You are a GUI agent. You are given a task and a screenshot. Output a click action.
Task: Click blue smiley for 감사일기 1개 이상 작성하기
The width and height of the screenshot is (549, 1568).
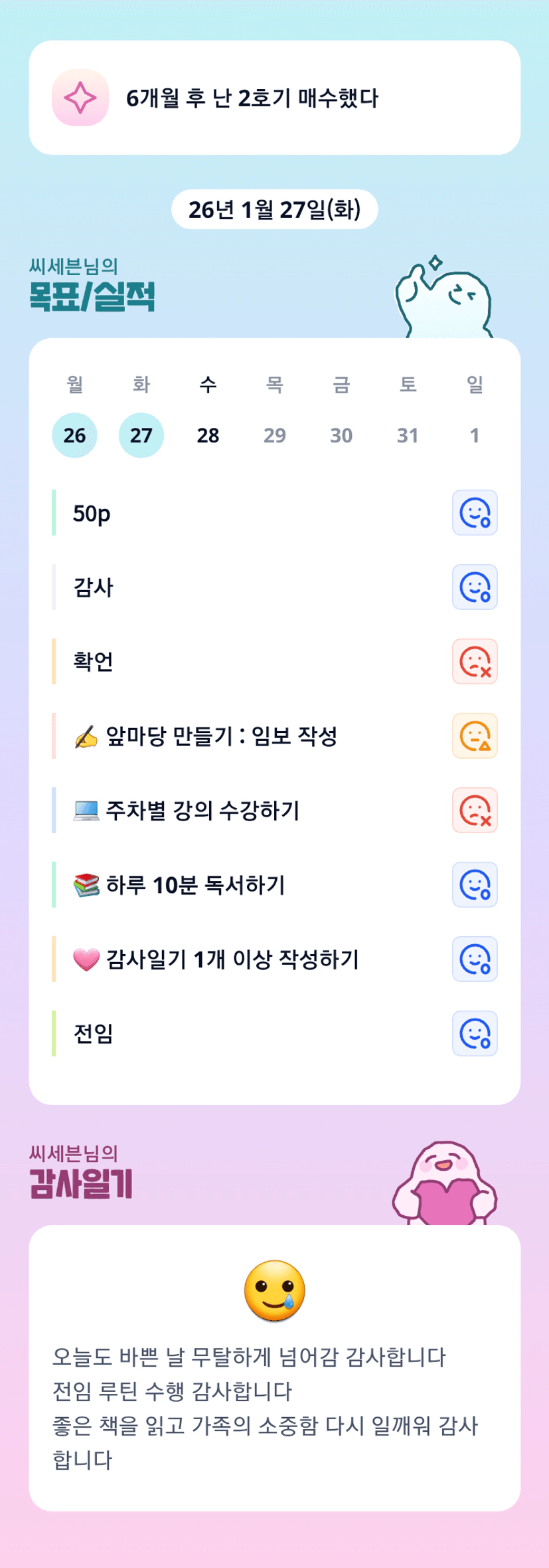point(475,959)
